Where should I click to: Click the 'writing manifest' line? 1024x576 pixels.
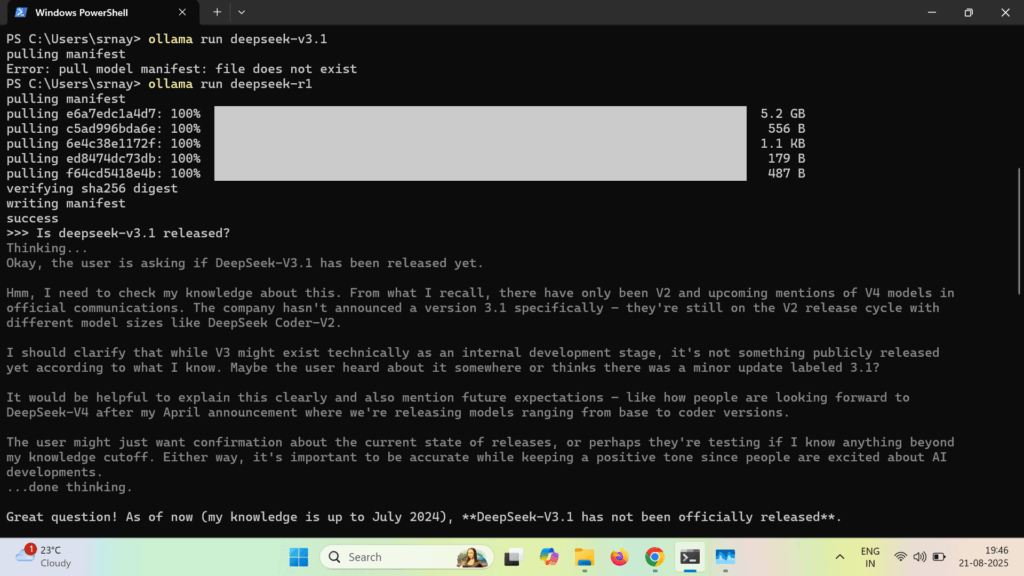point(66,203)
